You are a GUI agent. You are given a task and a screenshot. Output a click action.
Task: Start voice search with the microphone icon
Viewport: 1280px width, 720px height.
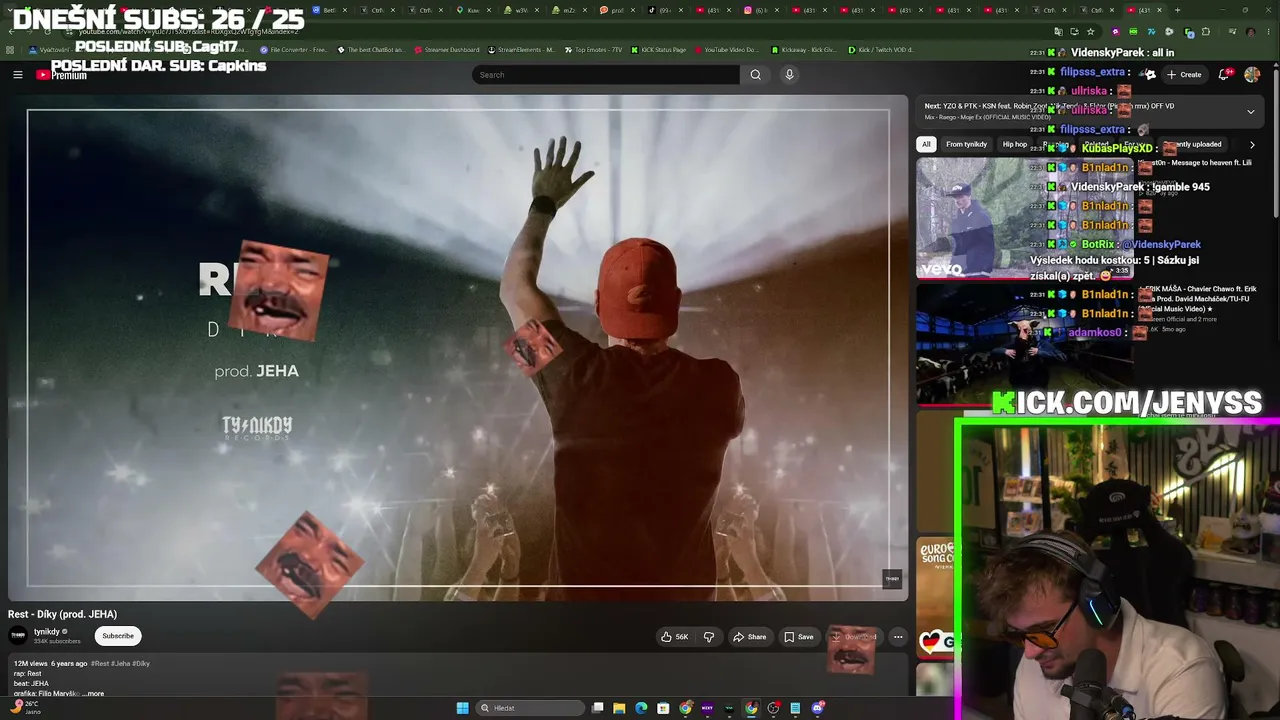(789, 75)
